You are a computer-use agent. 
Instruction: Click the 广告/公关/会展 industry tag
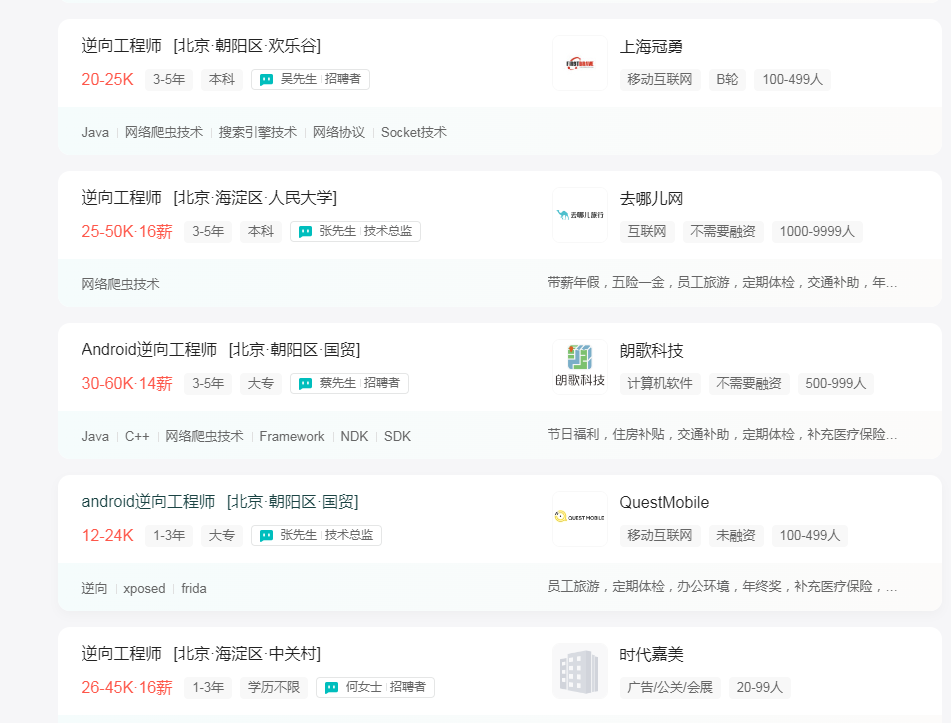[670, 687]
